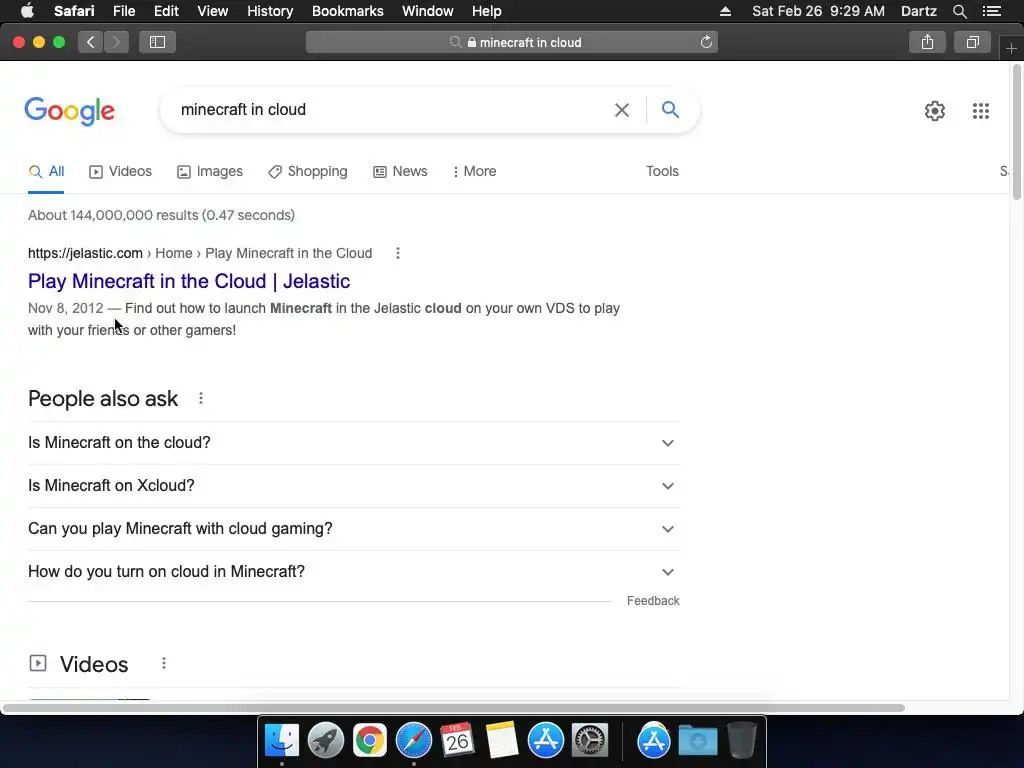Open the Window menu
Screen dimensions: 1024x768
coord(427,11)
